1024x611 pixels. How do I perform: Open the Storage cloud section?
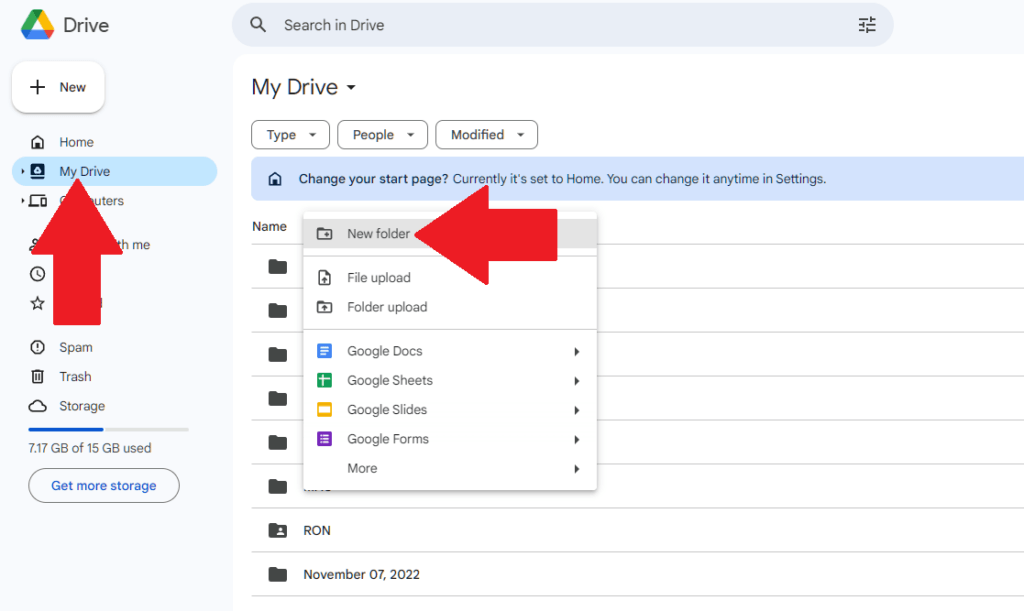pyautogui.click(x=67, y=406)
